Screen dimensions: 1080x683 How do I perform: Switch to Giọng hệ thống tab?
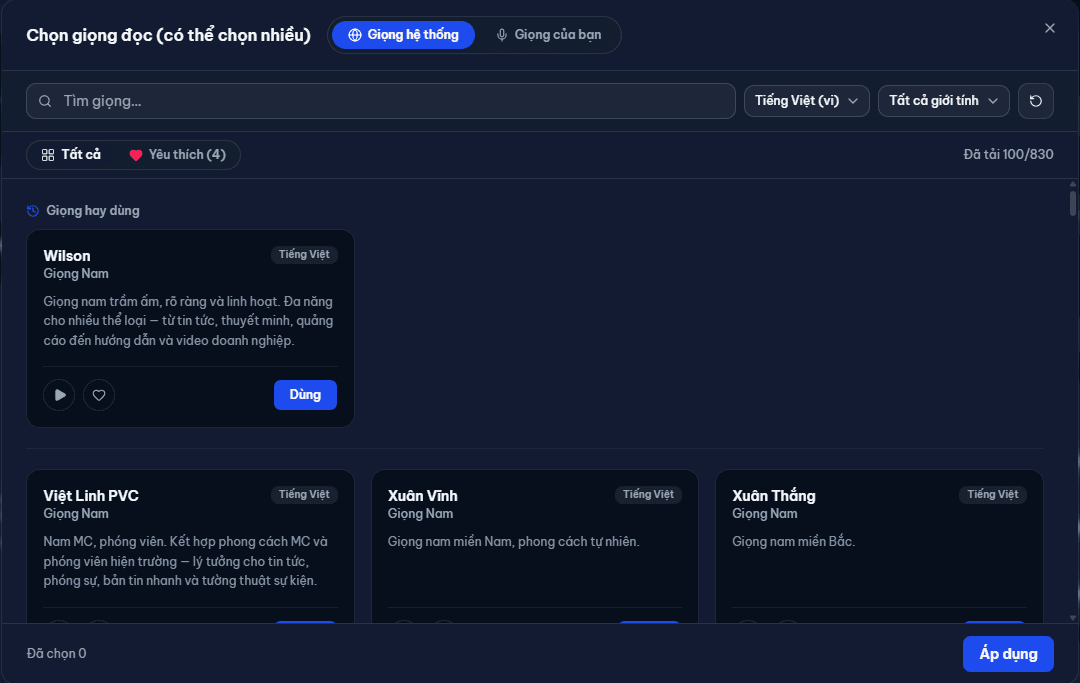coord(404,35)
